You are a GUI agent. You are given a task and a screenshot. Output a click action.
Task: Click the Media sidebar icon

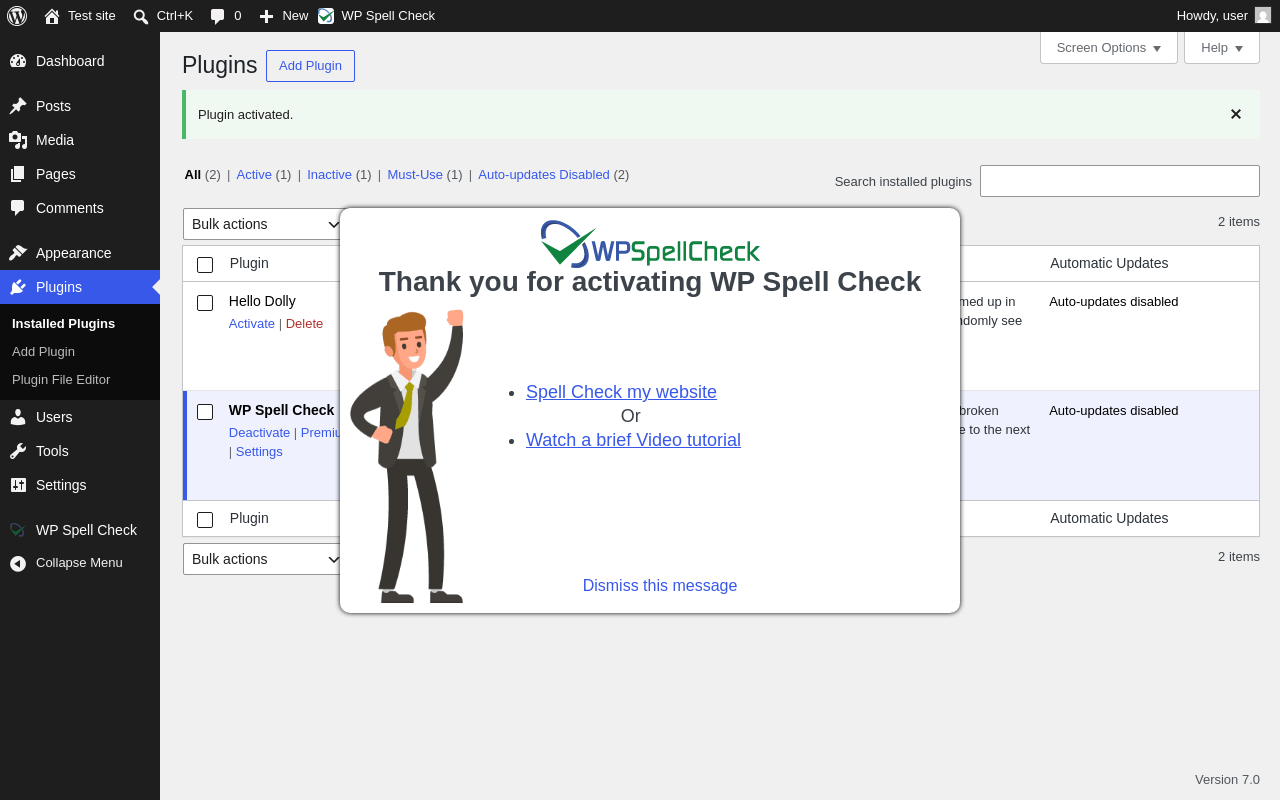click(18, 140)
